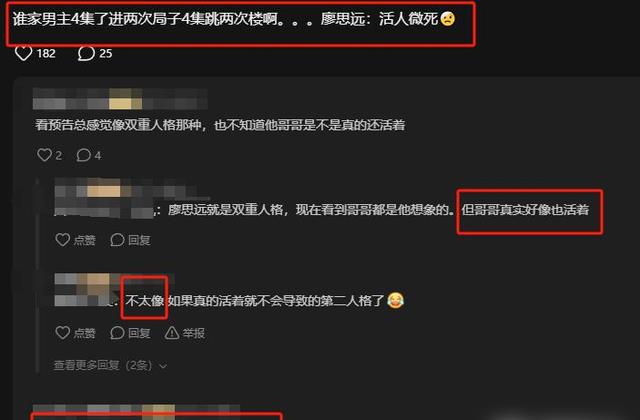Click comment text 看预告总感觉像双重人格那种
Screen dimensions: 640x420
tap(118, 125)
